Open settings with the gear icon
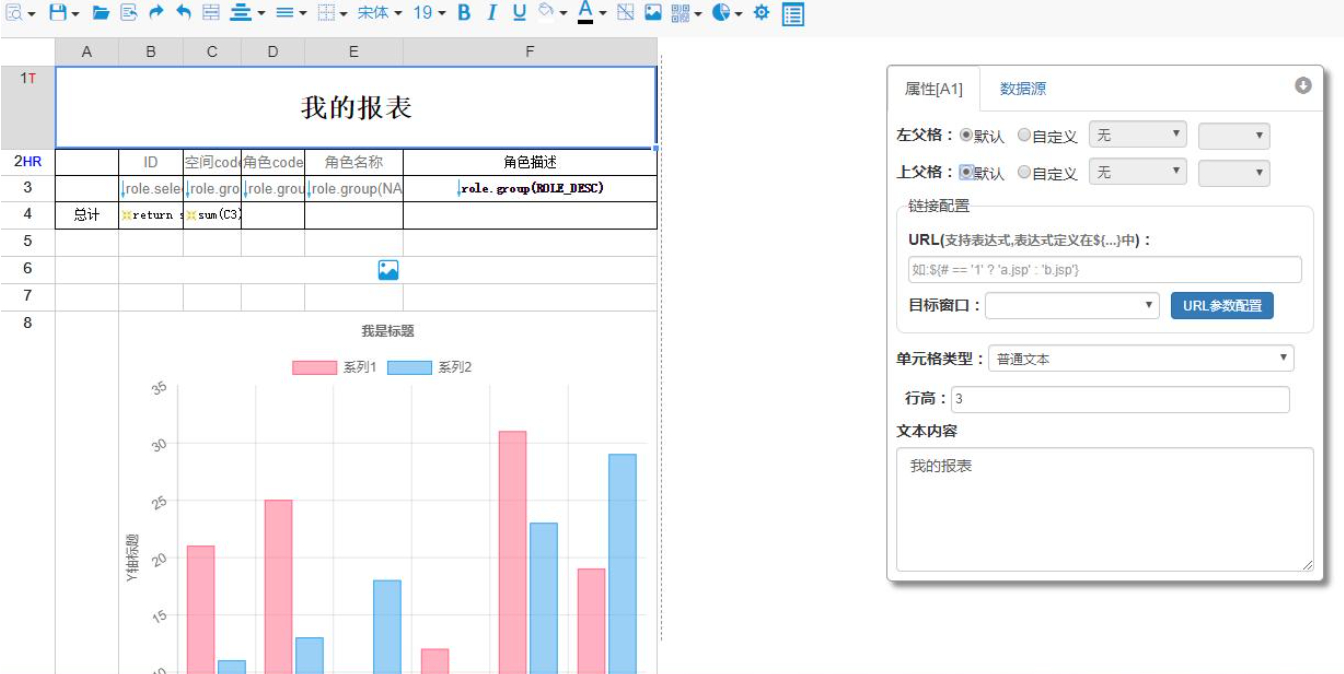The height and width of the screenshot is (674, 1344). 761,13
